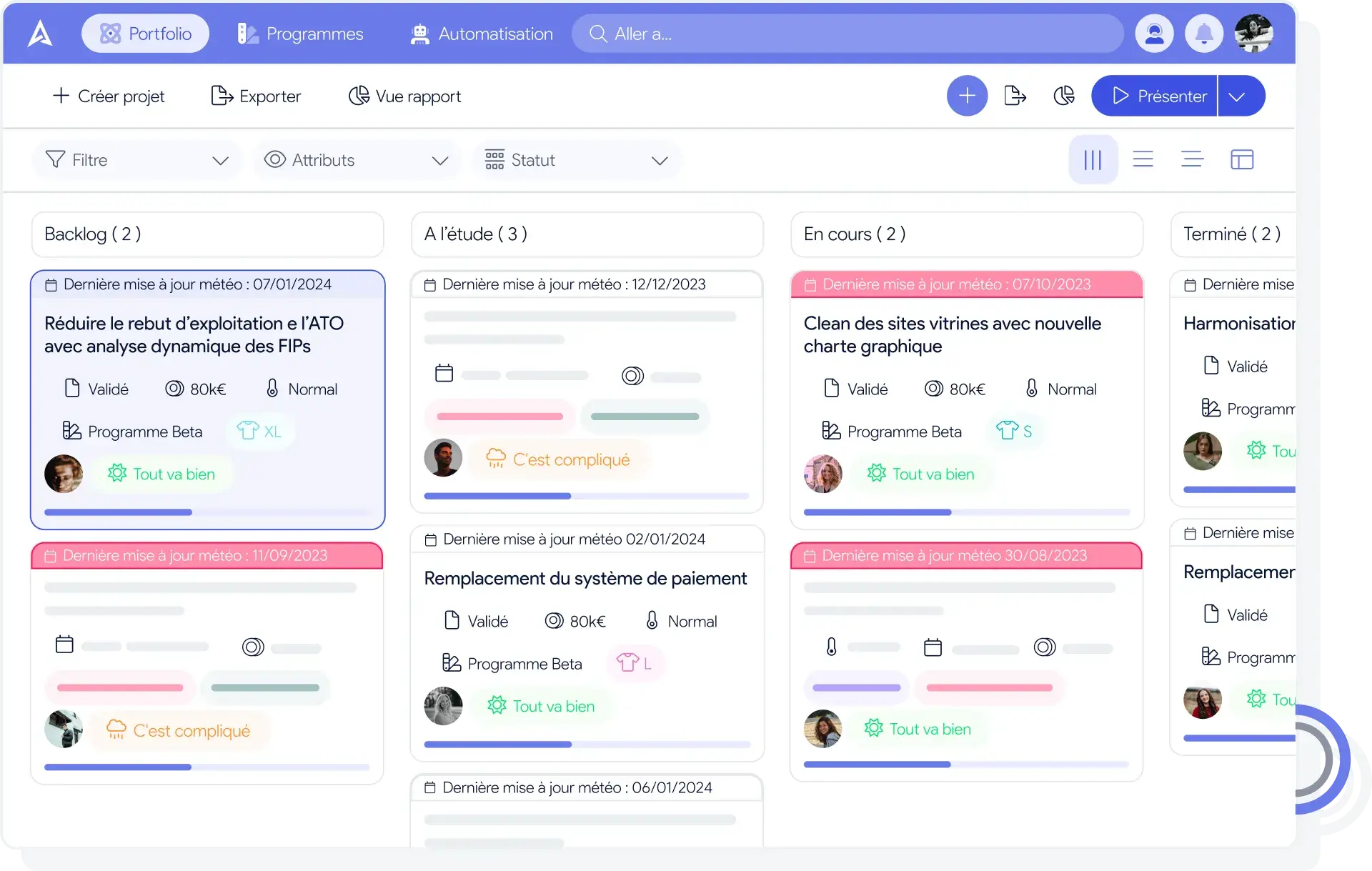Click Validé document icon on Réduire le rebut card

(72, 388)
